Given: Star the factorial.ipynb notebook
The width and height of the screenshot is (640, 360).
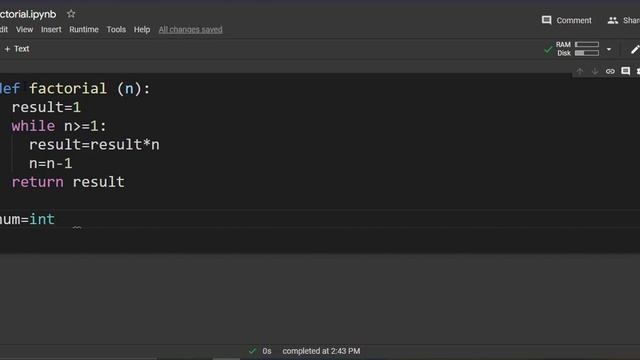Looking at the screenshot, I should pyautogui.click(x=71, y=14).
